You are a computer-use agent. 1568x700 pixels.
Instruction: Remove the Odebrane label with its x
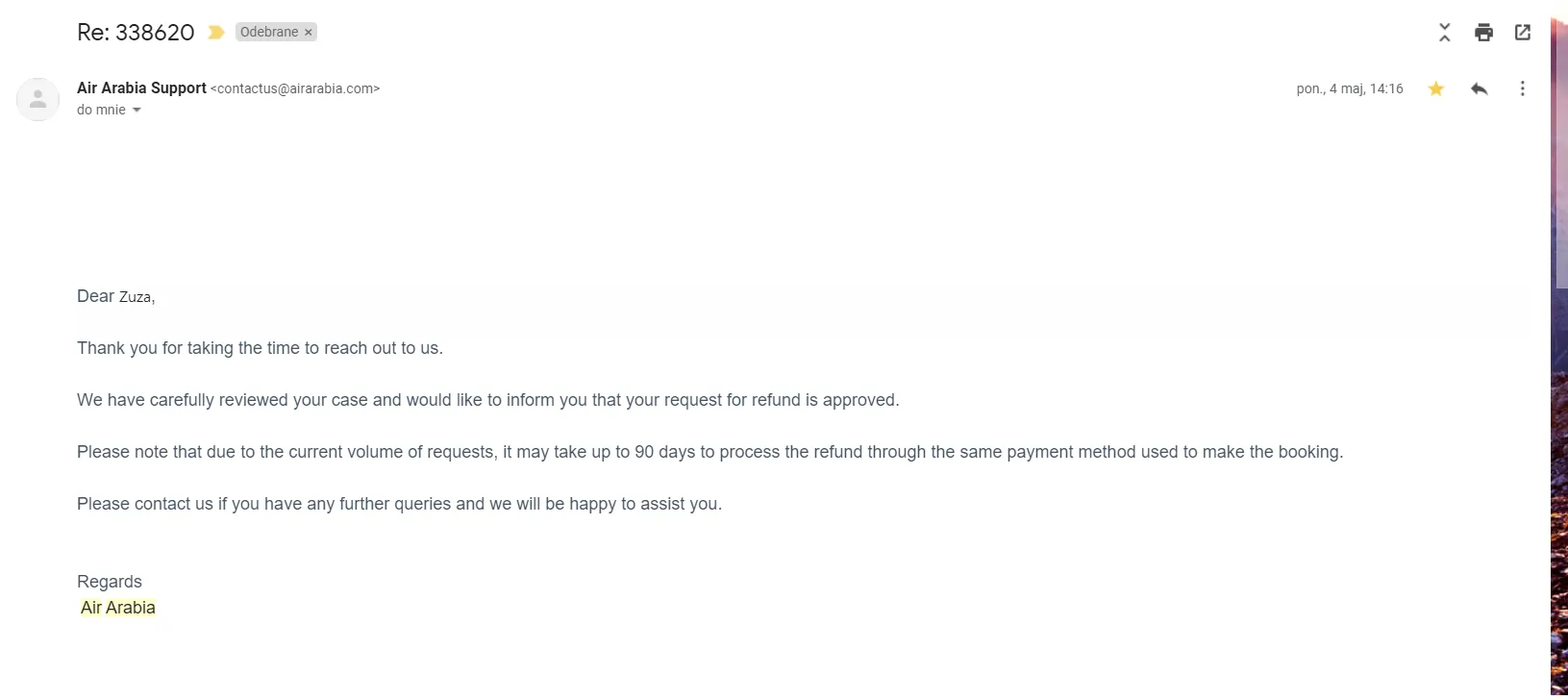click(309, 33)
